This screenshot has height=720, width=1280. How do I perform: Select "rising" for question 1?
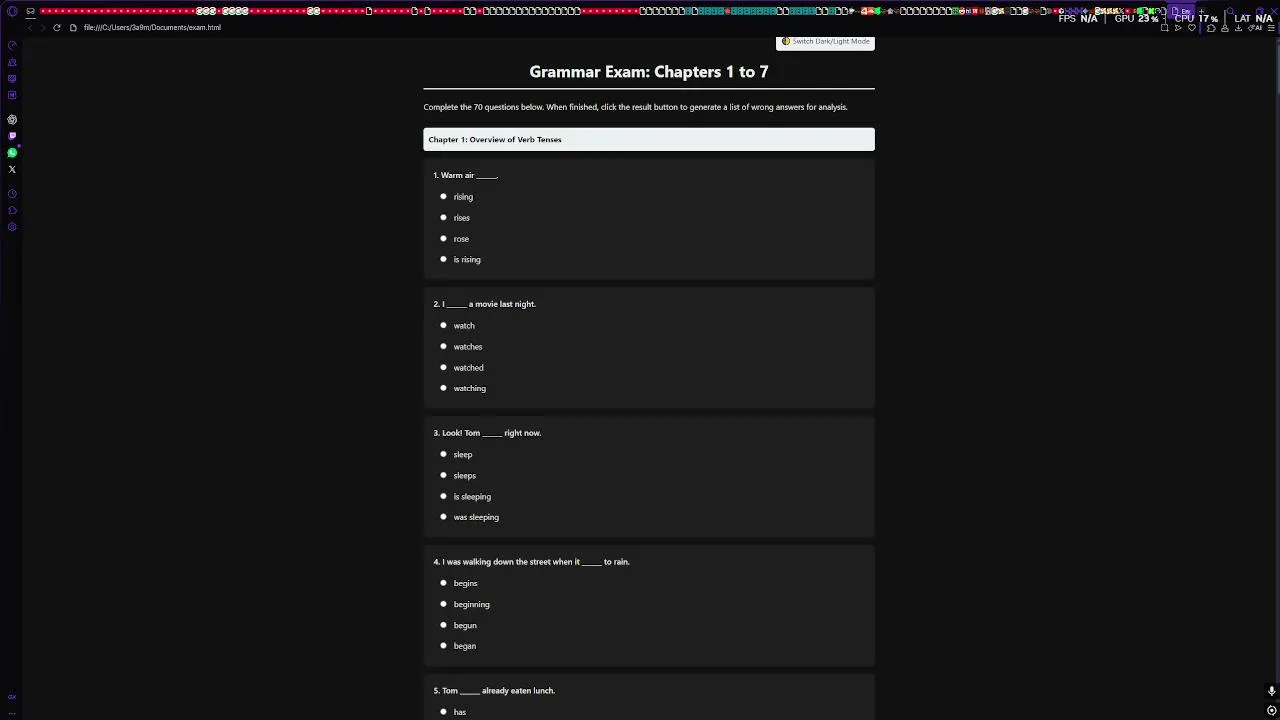pos(443,197)
